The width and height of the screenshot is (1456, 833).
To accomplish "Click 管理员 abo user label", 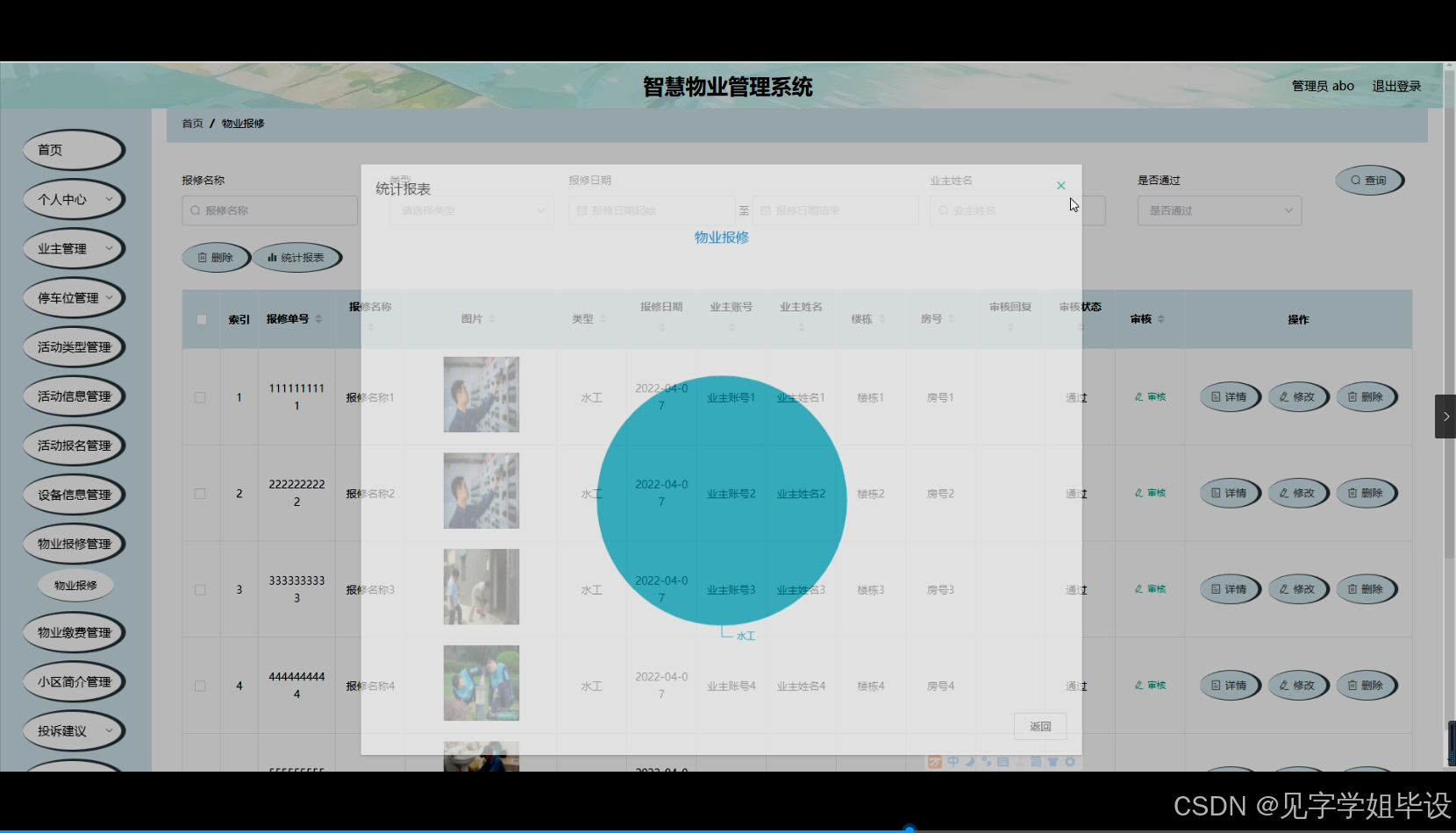I will tap(1323, 86).
